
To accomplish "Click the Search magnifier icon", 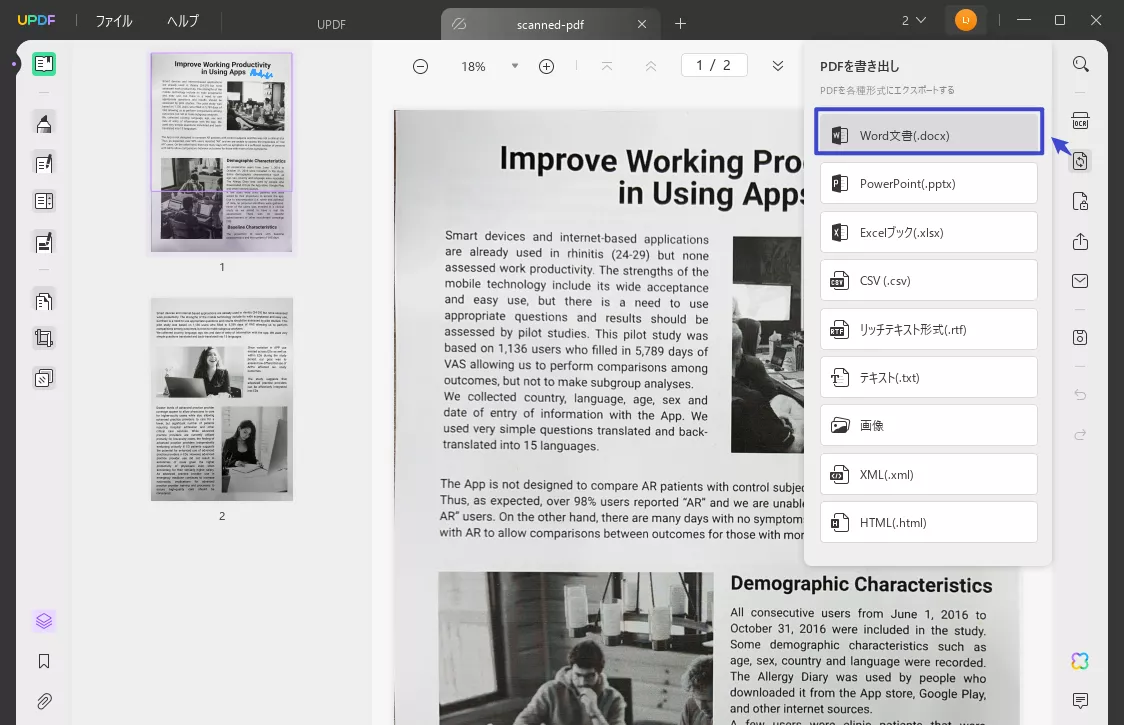I will (1080, 65).
